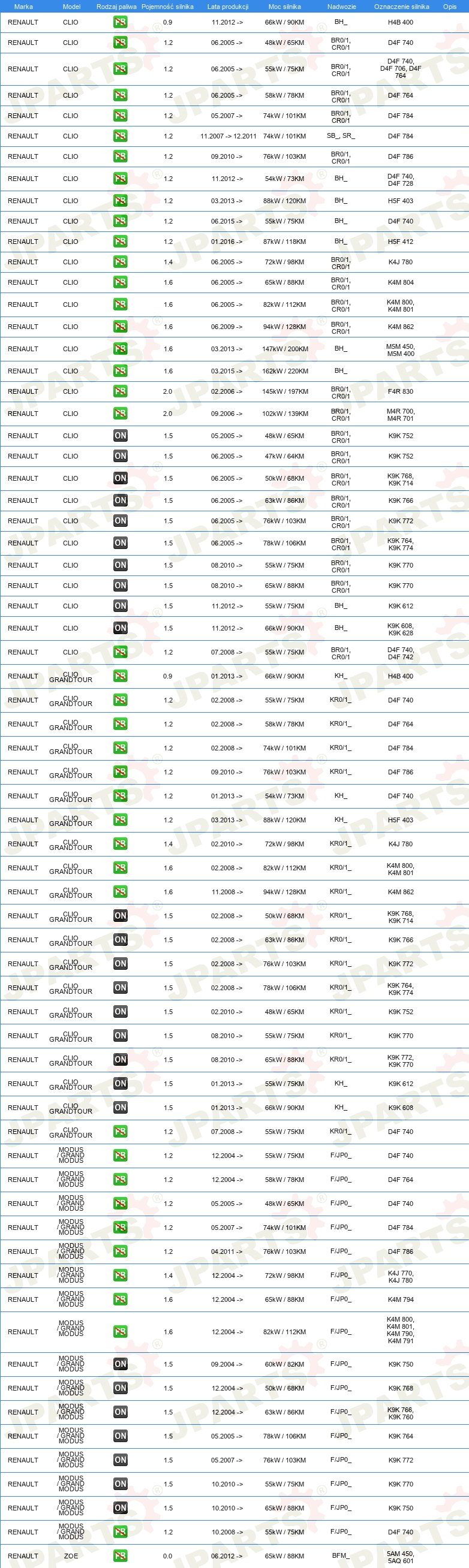Click the Moc silnika column header
469x1568 pixels.
[x=284, y=7]
